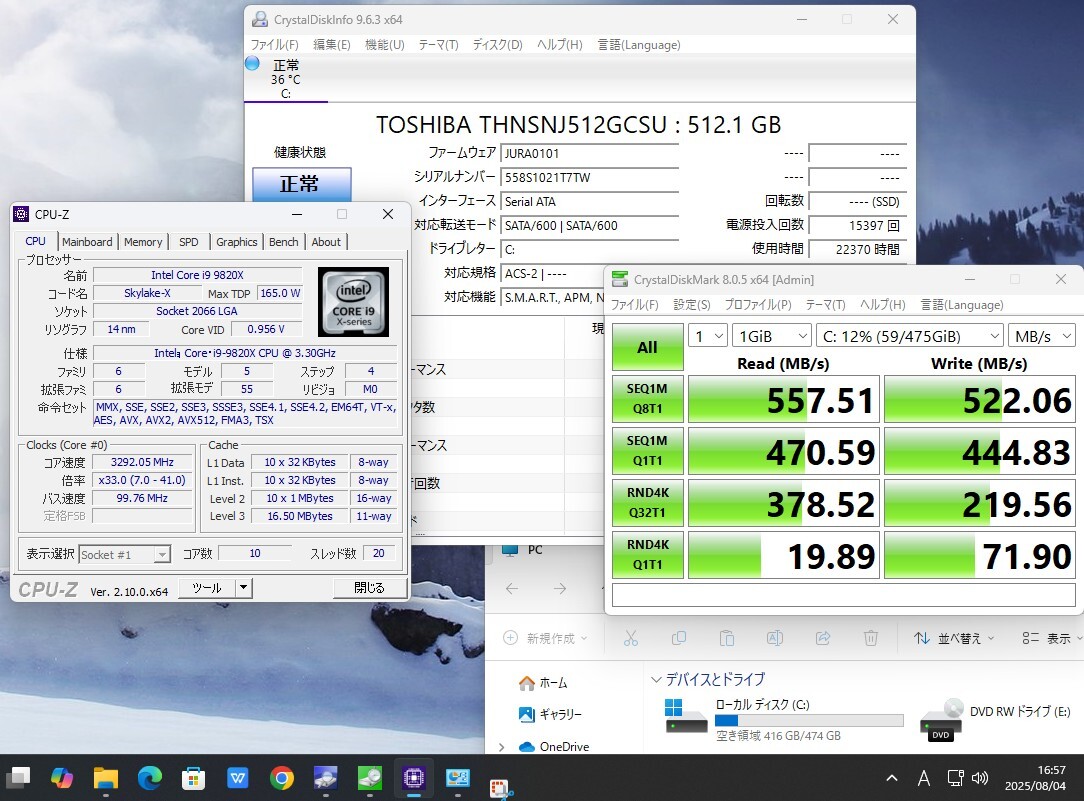Open the clock showing 16:57
Image resolution: width=1084 pixels, height=801 pixels.
coord(1035,778)
